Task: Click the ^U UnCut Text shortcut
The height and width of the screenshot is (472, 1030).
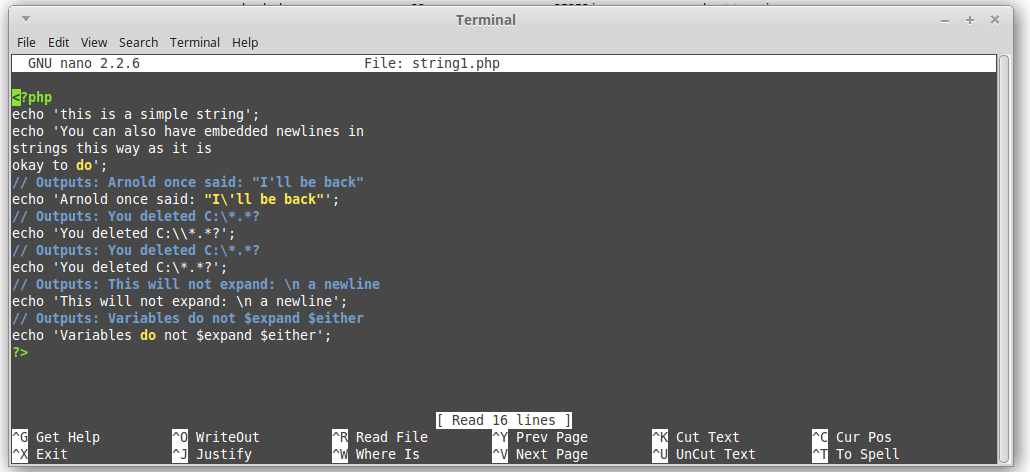Action: (704, 454)
